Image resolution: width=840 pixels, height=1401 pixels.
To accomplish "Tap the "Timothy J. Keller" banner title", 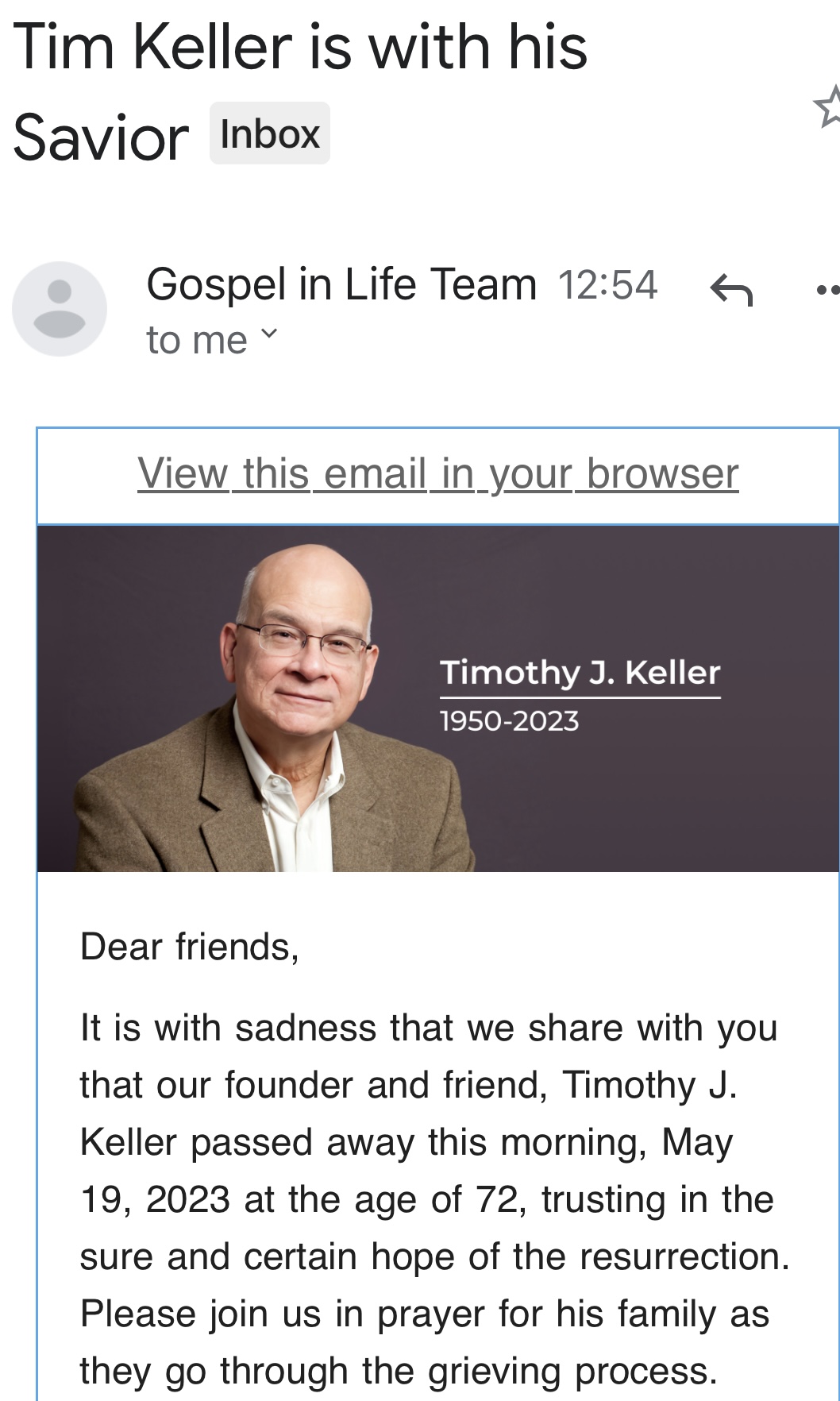I will (580, 673).
